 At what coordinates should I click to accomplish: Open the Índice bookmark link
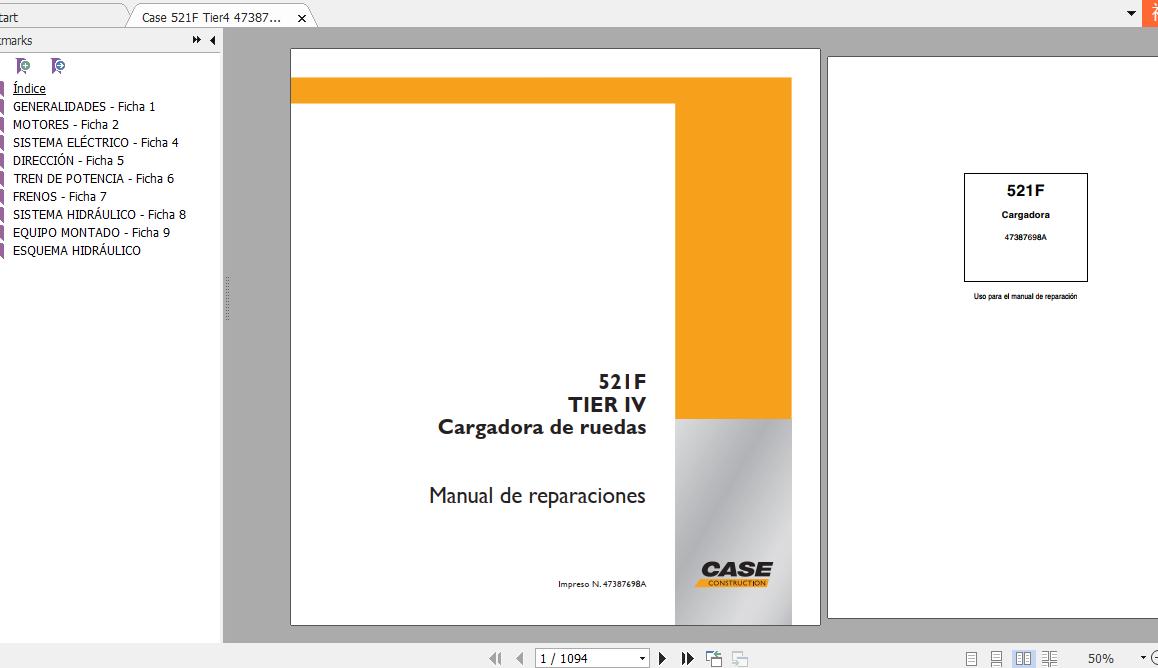[28, 88]
